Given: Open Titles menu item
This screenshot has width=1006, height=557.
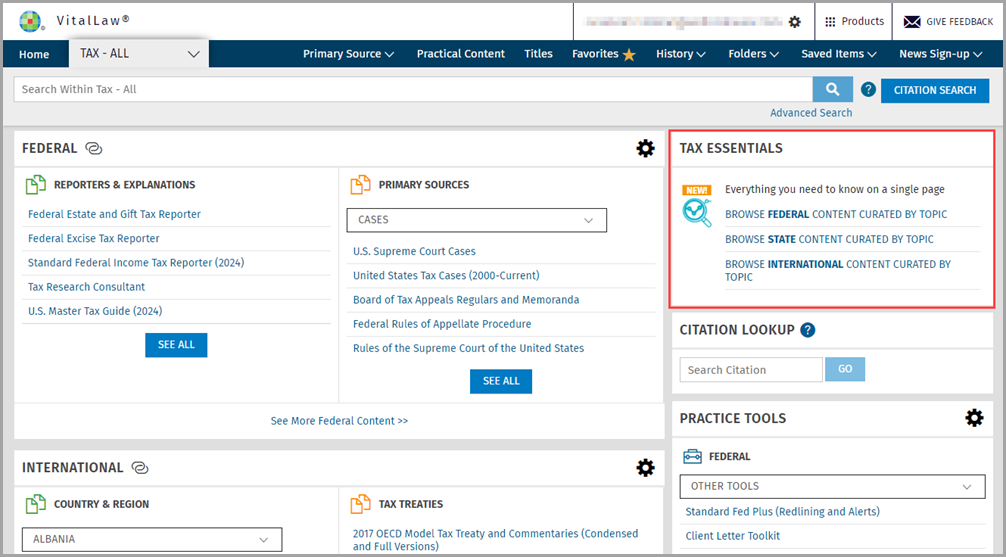Looking at the screenshot, I should [x=538, y=54].
